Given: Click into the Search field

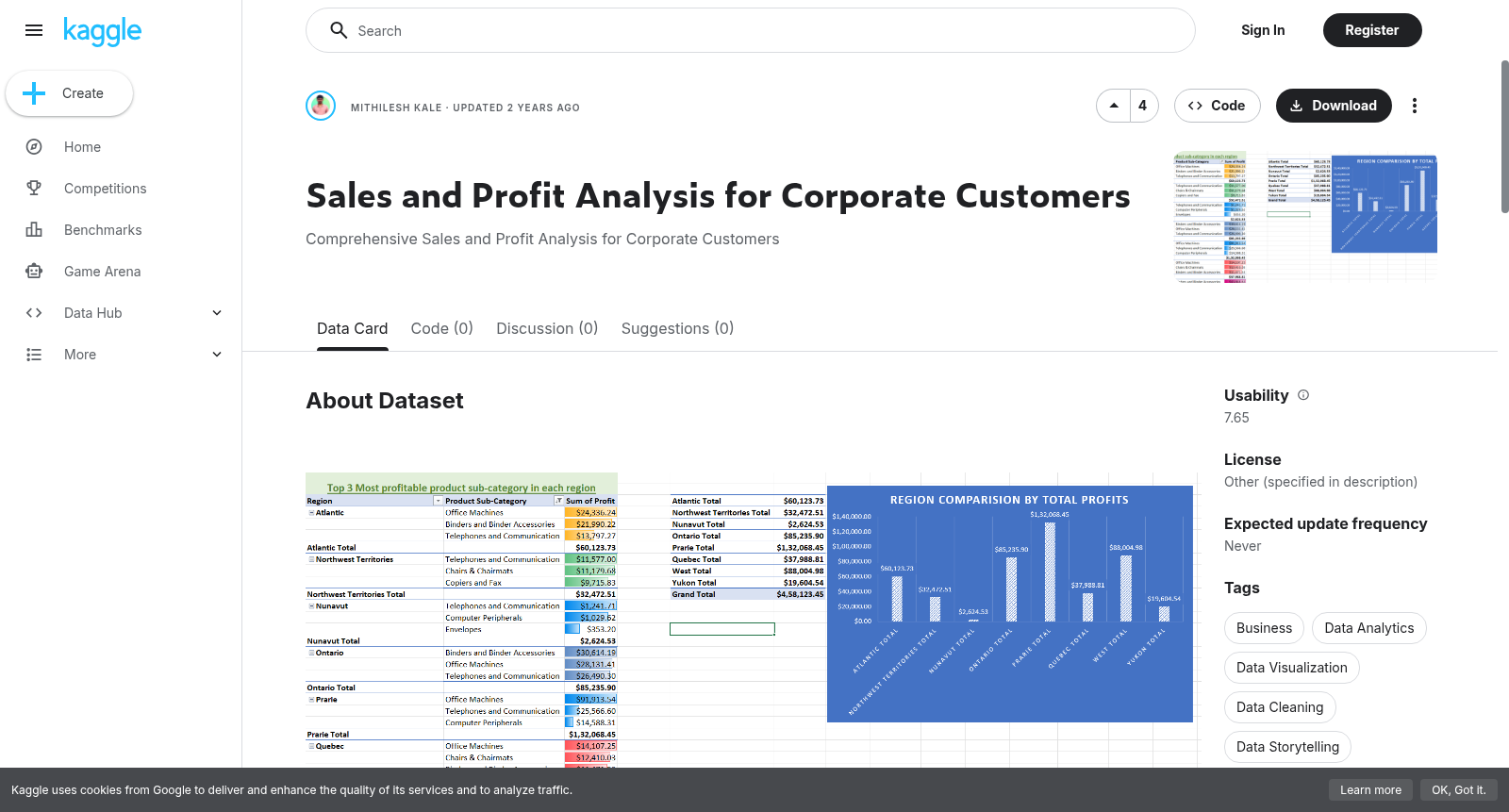Looking at the screenshot, I should coord(750,30).
